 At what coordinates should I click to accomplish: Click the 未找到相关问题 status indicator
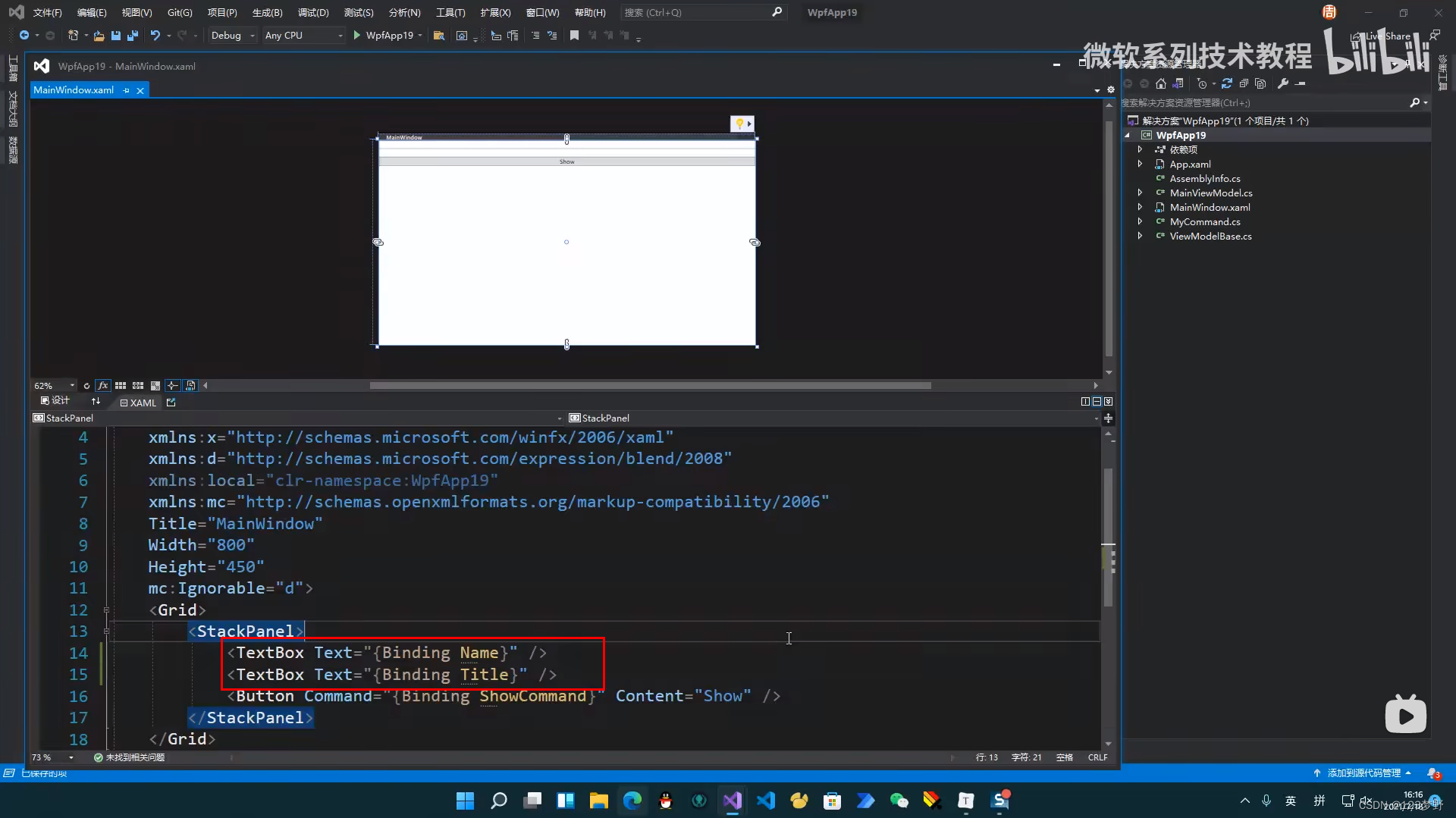(x=129, y=757)
